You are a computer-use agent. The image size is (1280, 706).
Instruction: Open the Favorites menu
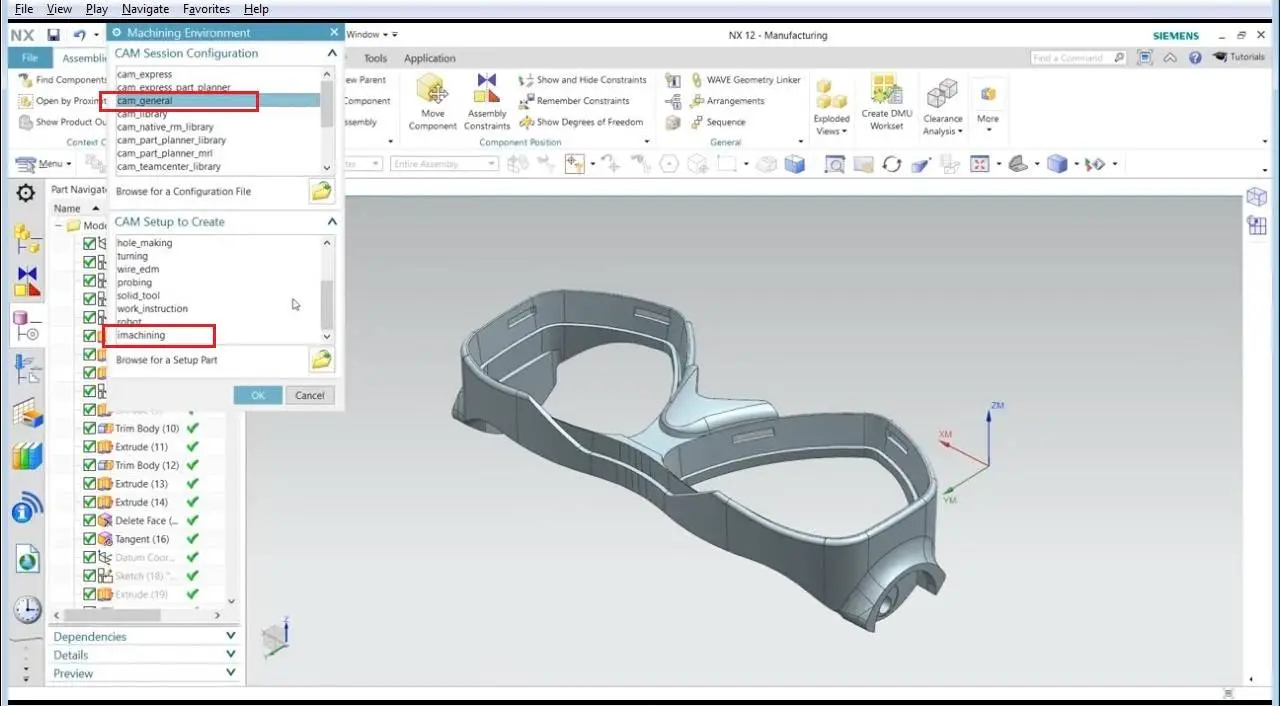pyautogui.click(x=206, y=9)
